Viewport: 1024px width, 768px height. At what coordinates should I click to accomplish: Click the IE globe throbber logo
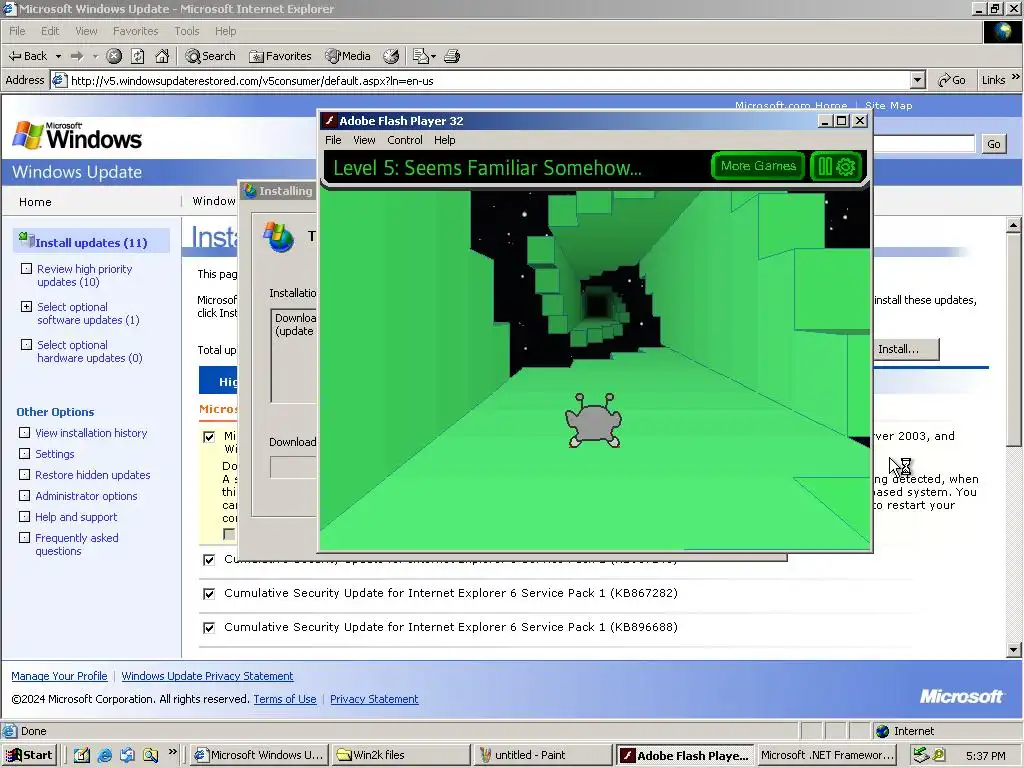coord(1002,32)
